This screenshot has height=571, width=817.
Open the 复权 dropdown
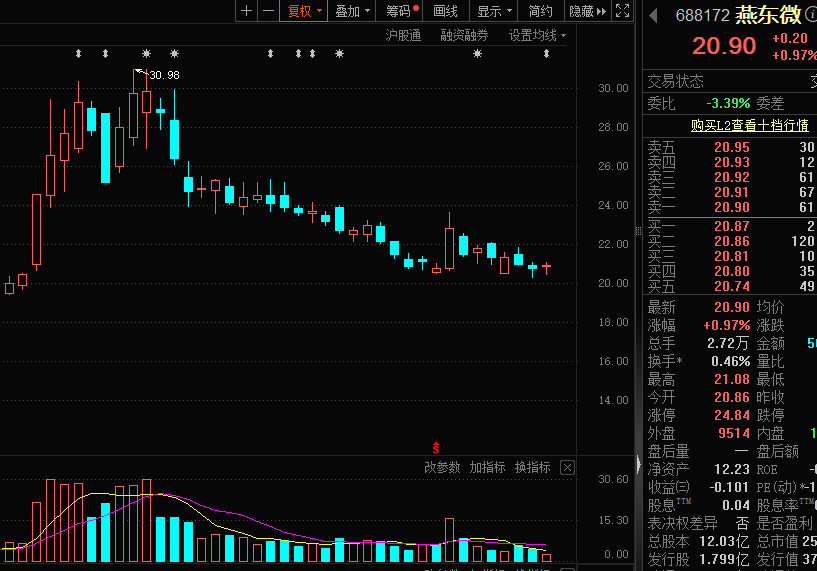305,11
